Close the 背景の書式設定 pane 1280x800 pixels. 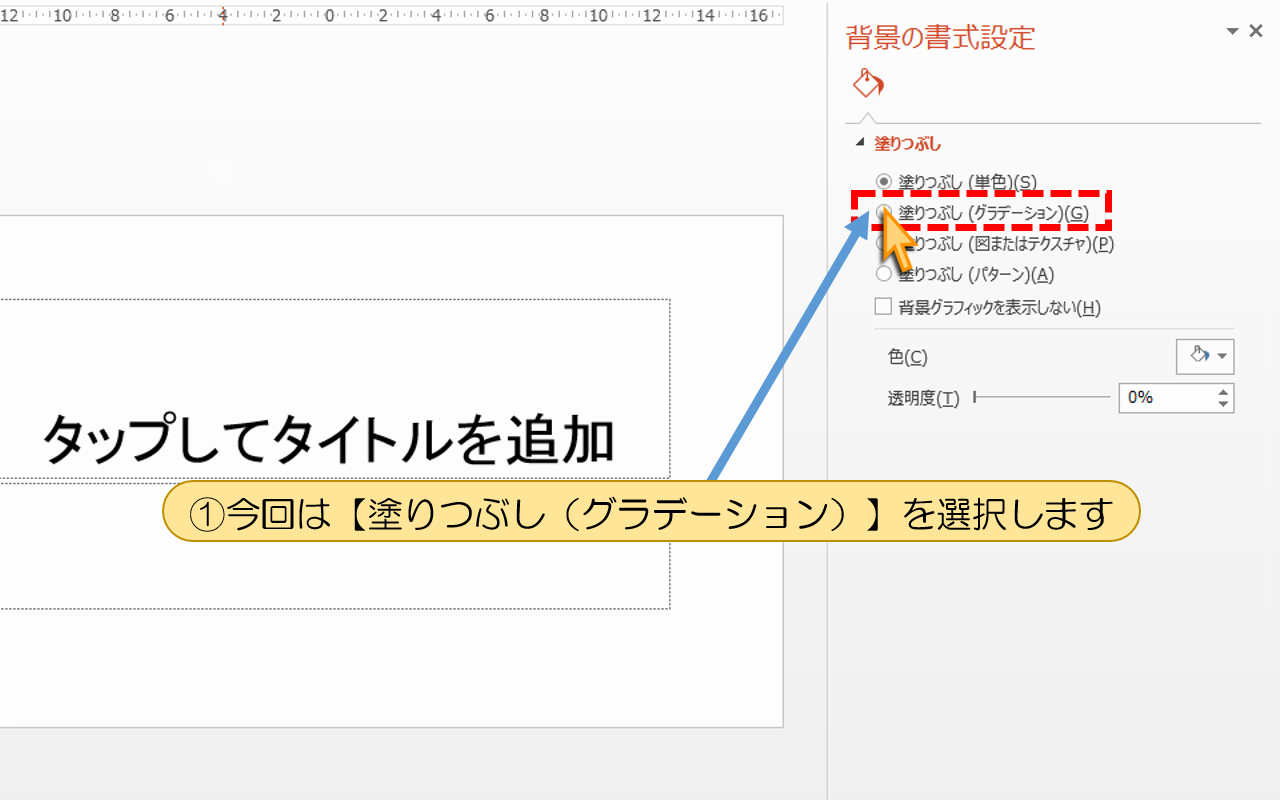coord(1257,32)
